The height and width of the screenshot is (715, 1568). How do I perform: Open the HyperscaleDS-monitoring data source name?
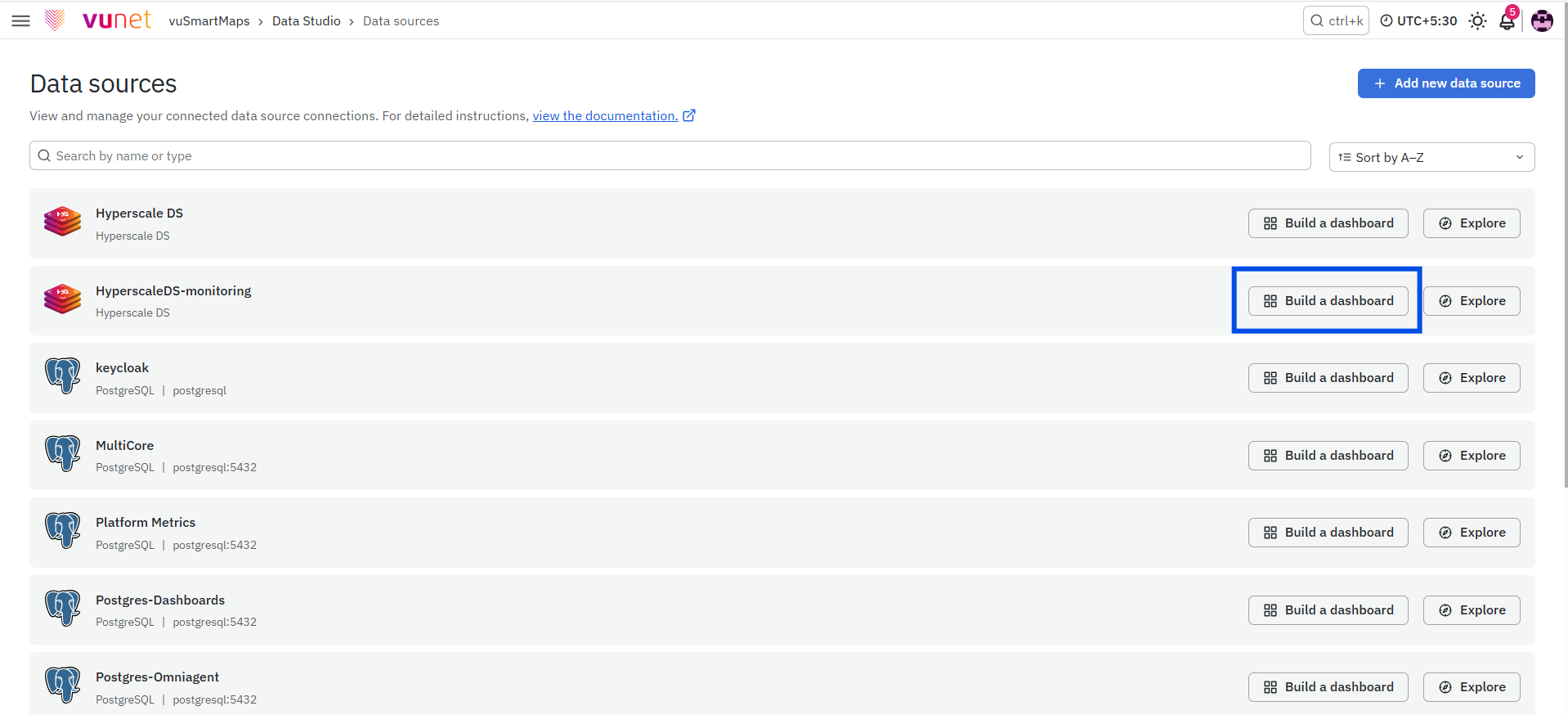coord(173,291)
